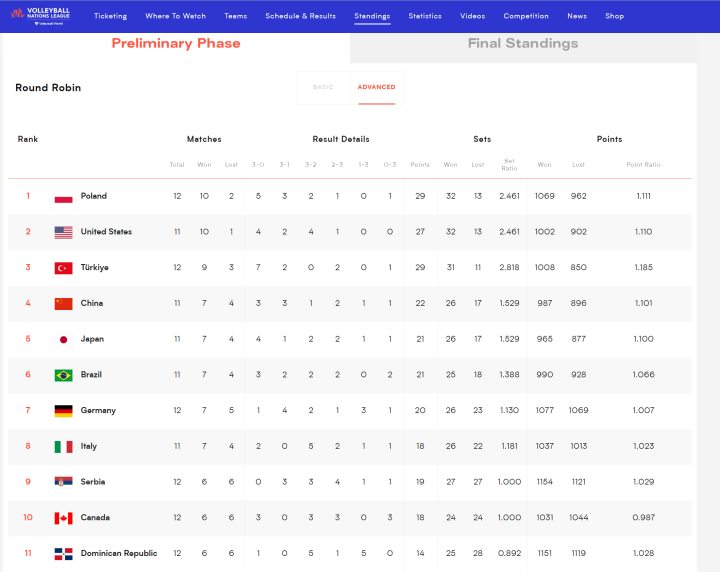Click the Result Details group header
The width and height of the screenshot is (720, 572).
pos(341,139)
